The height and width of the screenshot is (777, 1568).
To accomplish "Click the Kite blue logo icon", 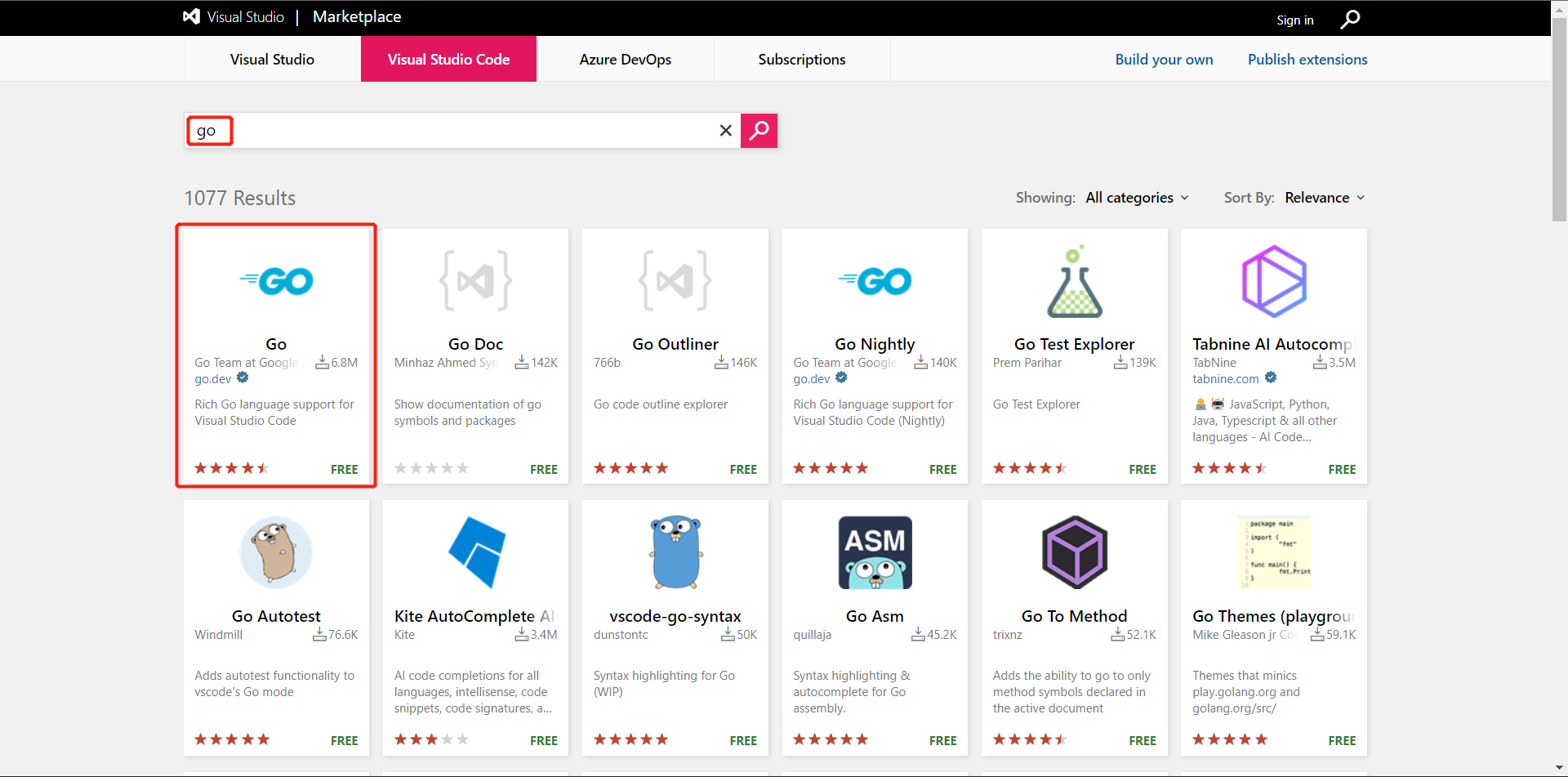I will pyautogui.click(x=477, y=552).
